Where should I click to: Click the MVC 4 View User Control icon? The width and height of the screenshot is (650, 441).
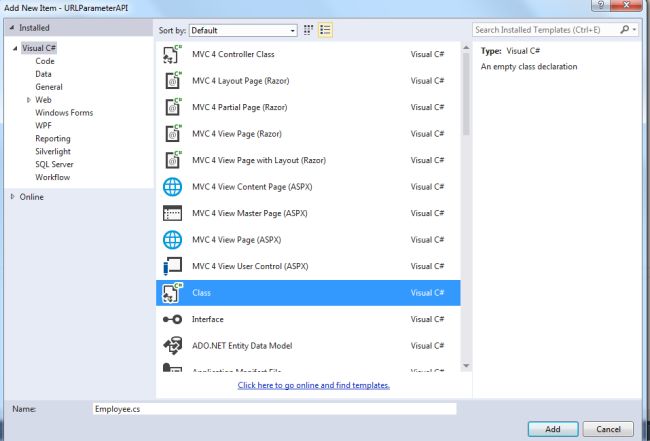(172, 267)
